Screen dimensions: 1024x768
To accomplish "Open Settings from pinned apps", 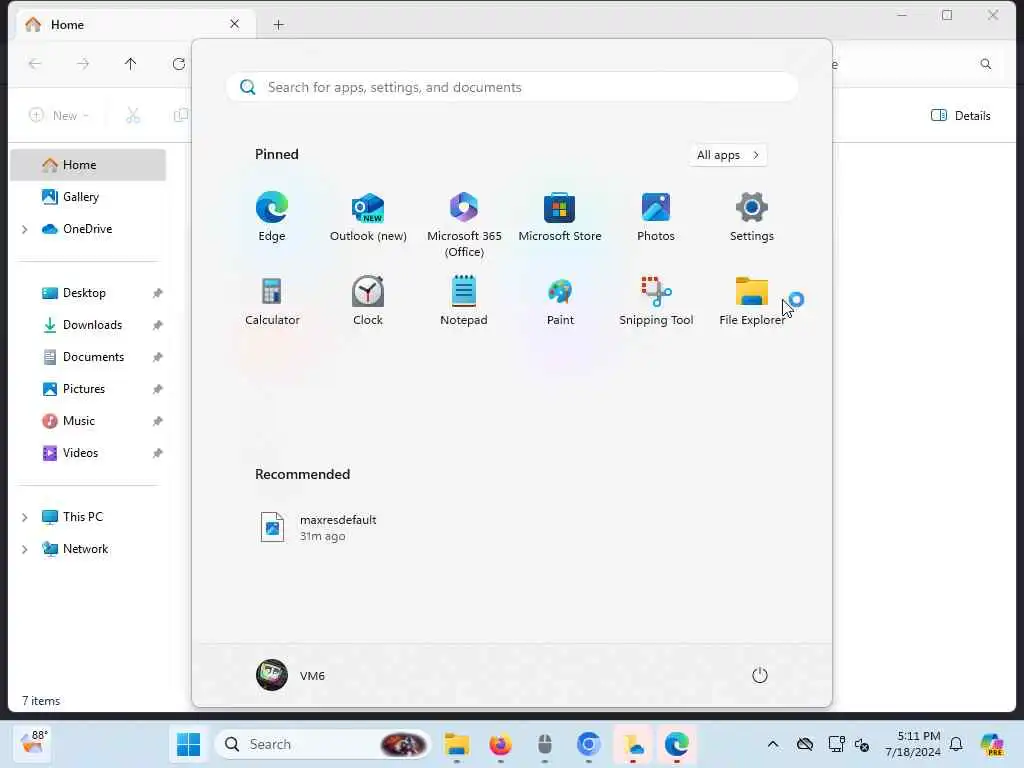I will [752, 217].
